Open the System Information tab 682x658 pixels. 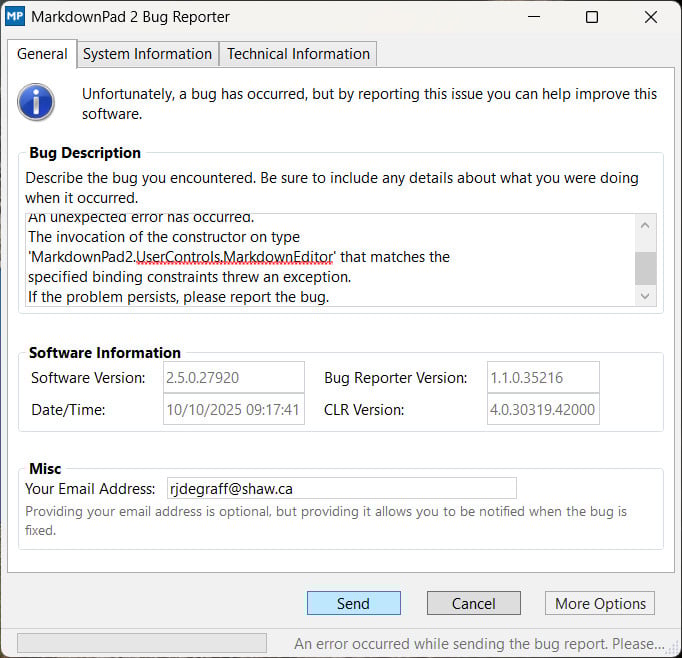point(147,54)
